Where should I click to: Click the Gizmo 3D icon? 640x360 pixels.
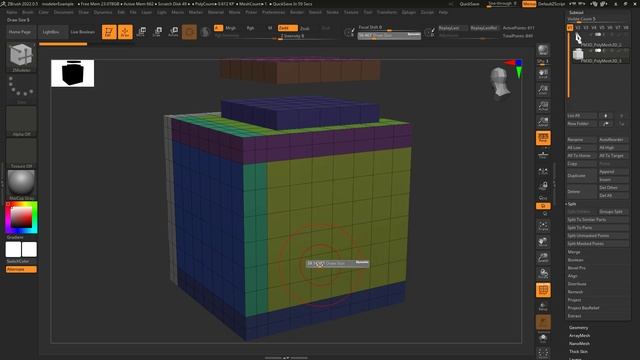[x=189, y=32]
